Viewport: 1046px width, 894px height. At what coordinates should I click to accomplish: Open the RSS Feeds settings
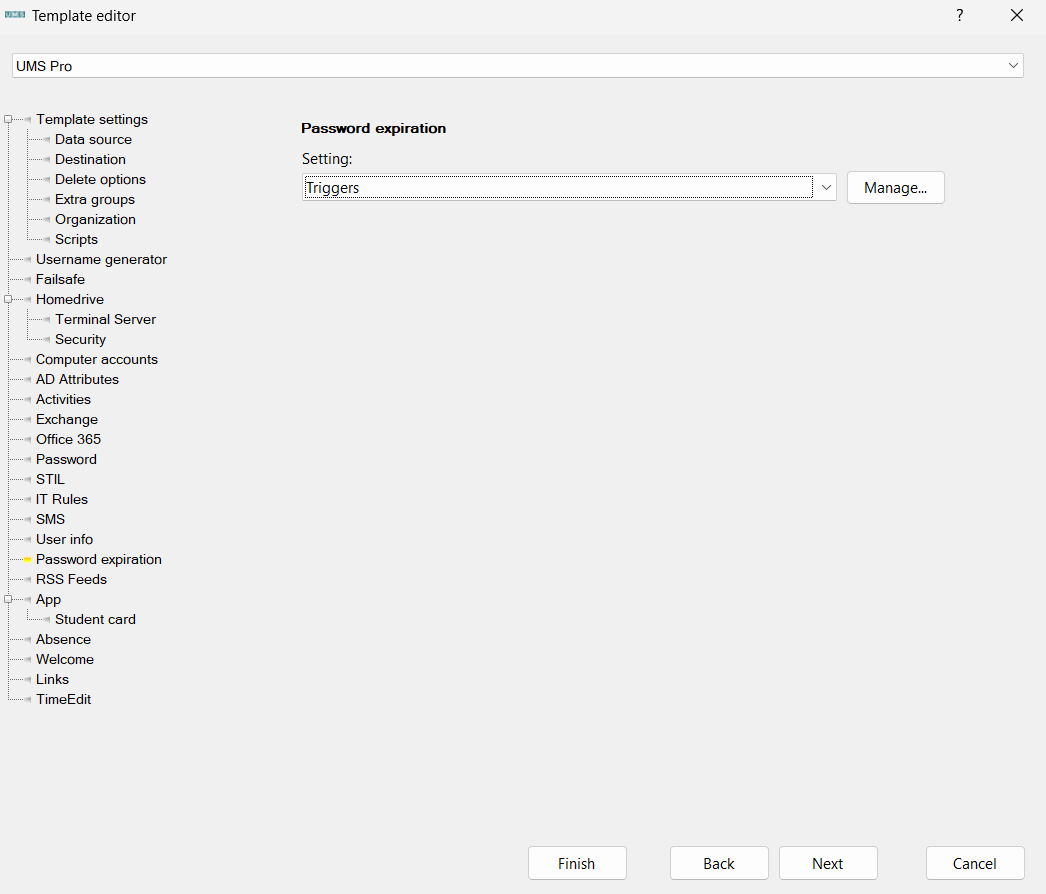71,580
